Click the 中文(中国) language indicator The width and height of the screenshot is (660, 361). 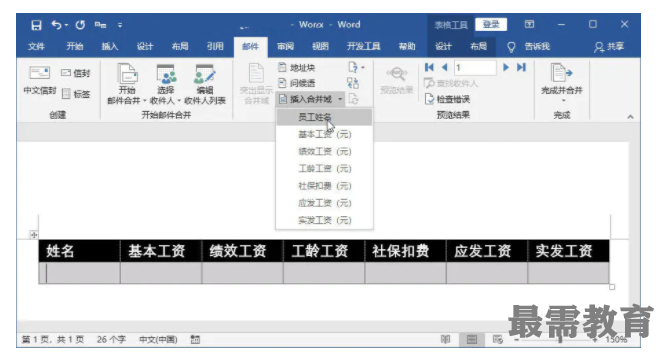point(158,340)
